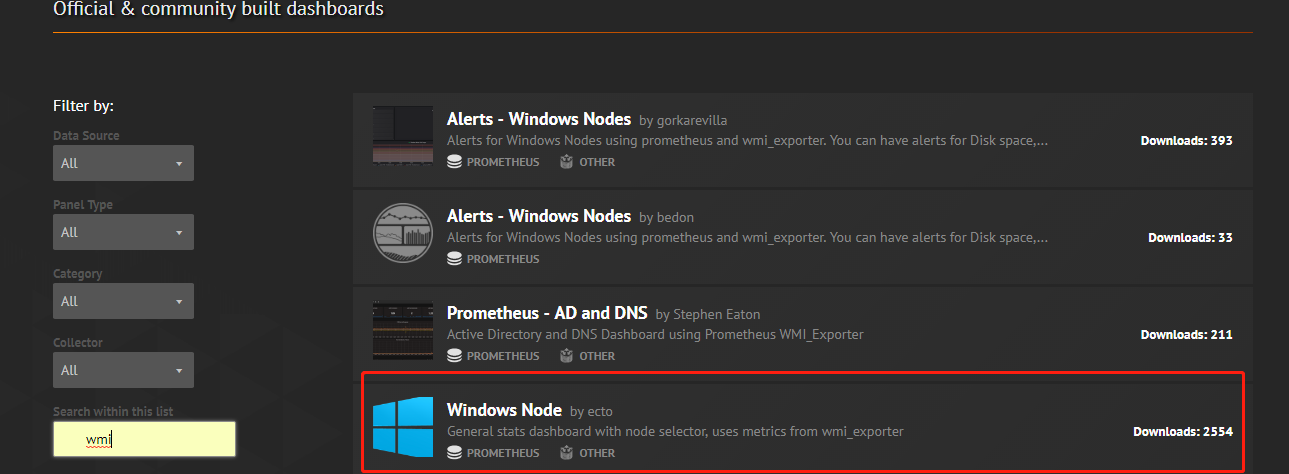
Task: Click Downloads: 33 count
Action: pos(1190,238)
